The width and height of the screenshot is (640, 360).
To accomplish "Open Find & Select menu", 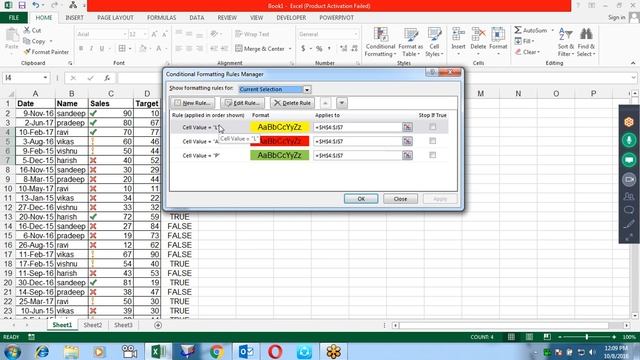I will (x=586, y=42).
